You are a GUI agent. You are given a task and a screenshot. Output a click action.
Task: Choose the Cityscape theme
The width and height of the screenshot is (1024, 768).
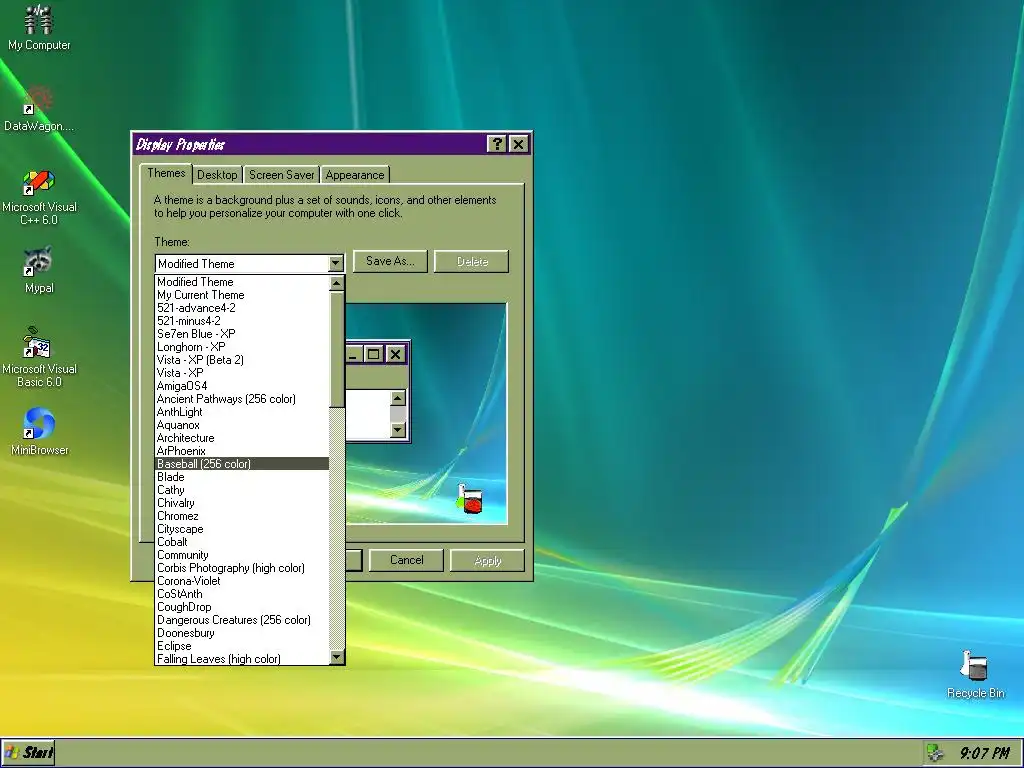[242, 529]
